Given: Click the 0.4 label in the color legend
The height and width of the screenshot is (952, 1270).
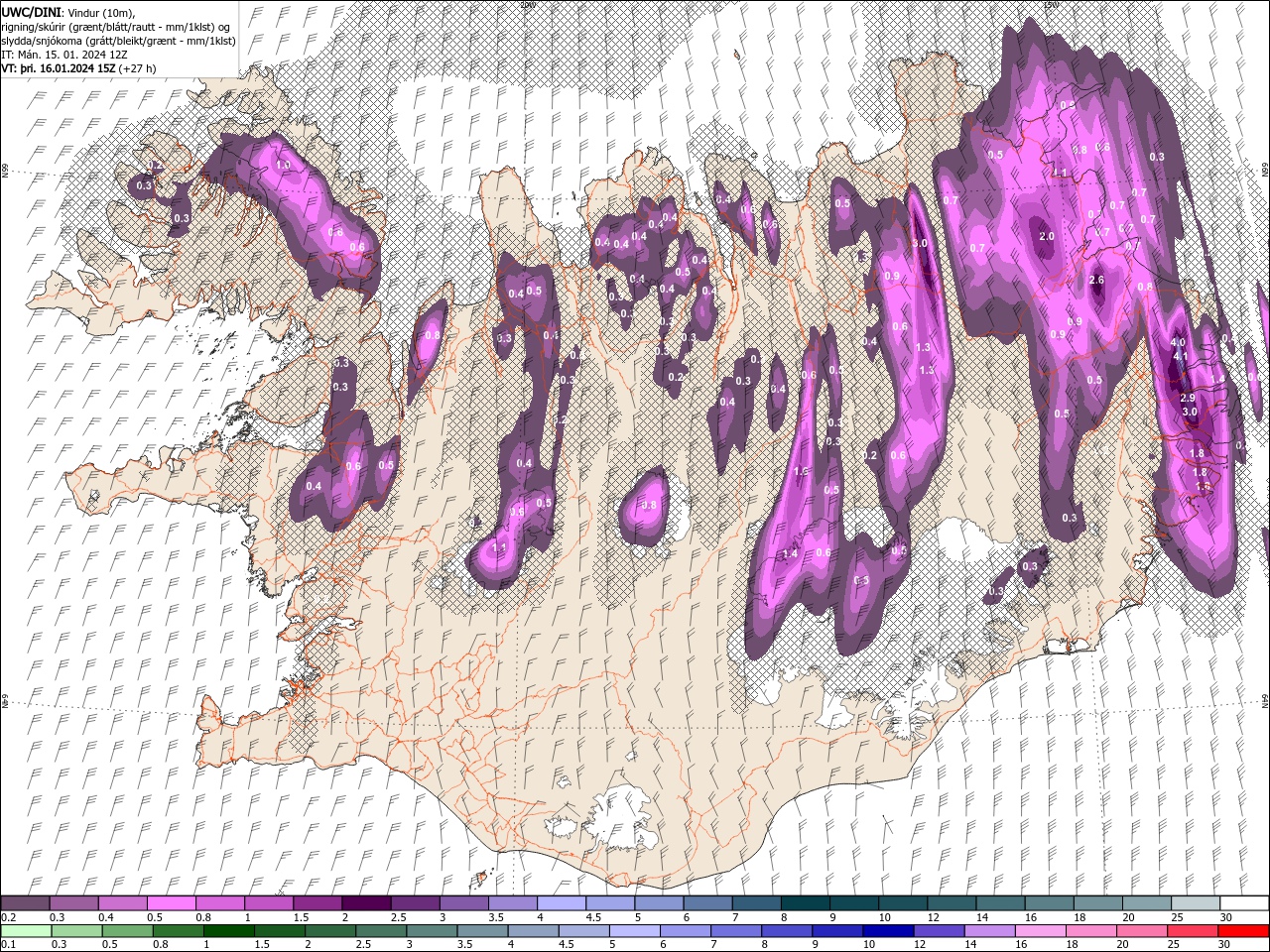Looking at the screenshot, I should [106, 918].
